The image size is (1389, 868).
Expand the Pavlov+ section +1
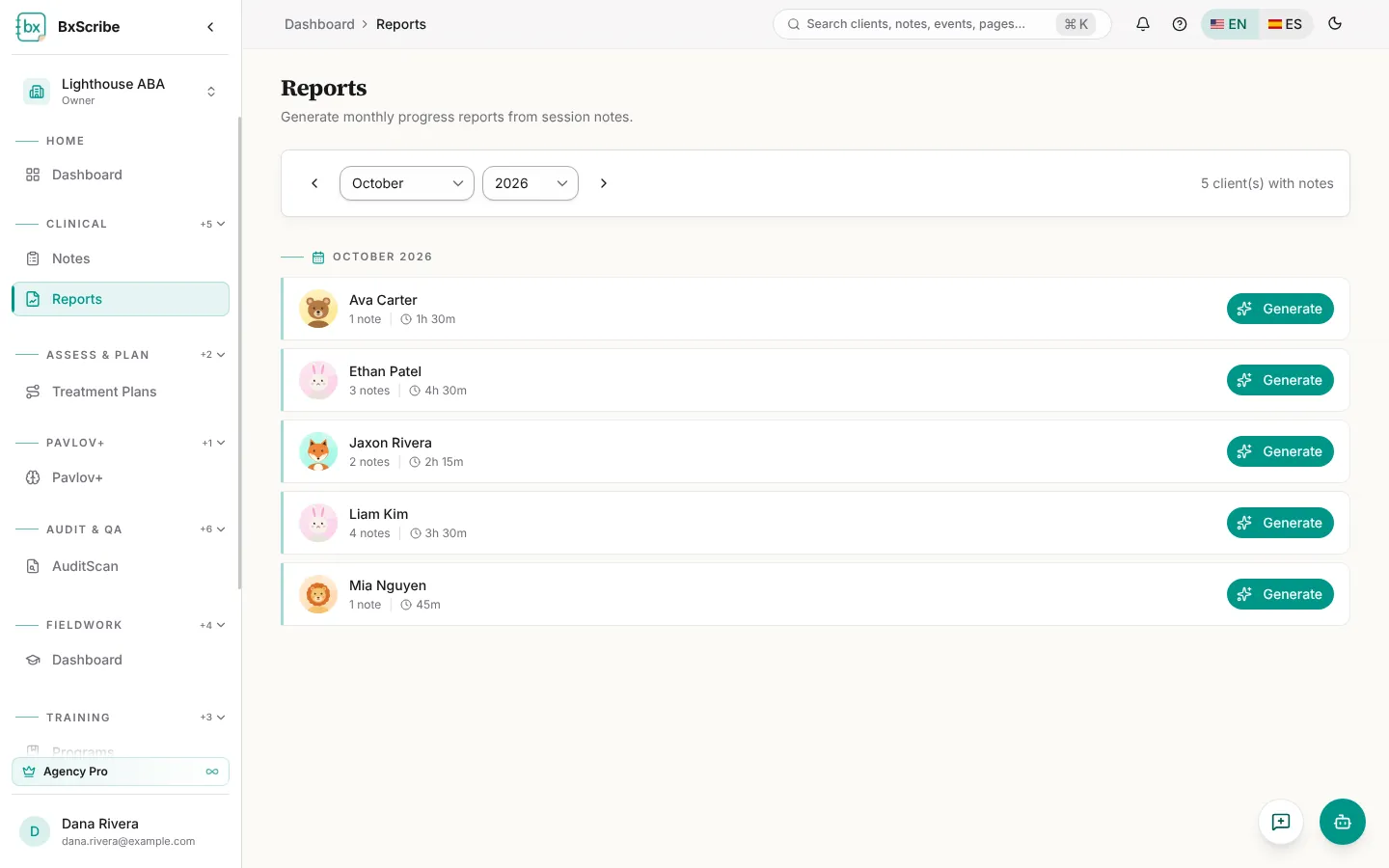pyautogui.click(x=214, y=443)
